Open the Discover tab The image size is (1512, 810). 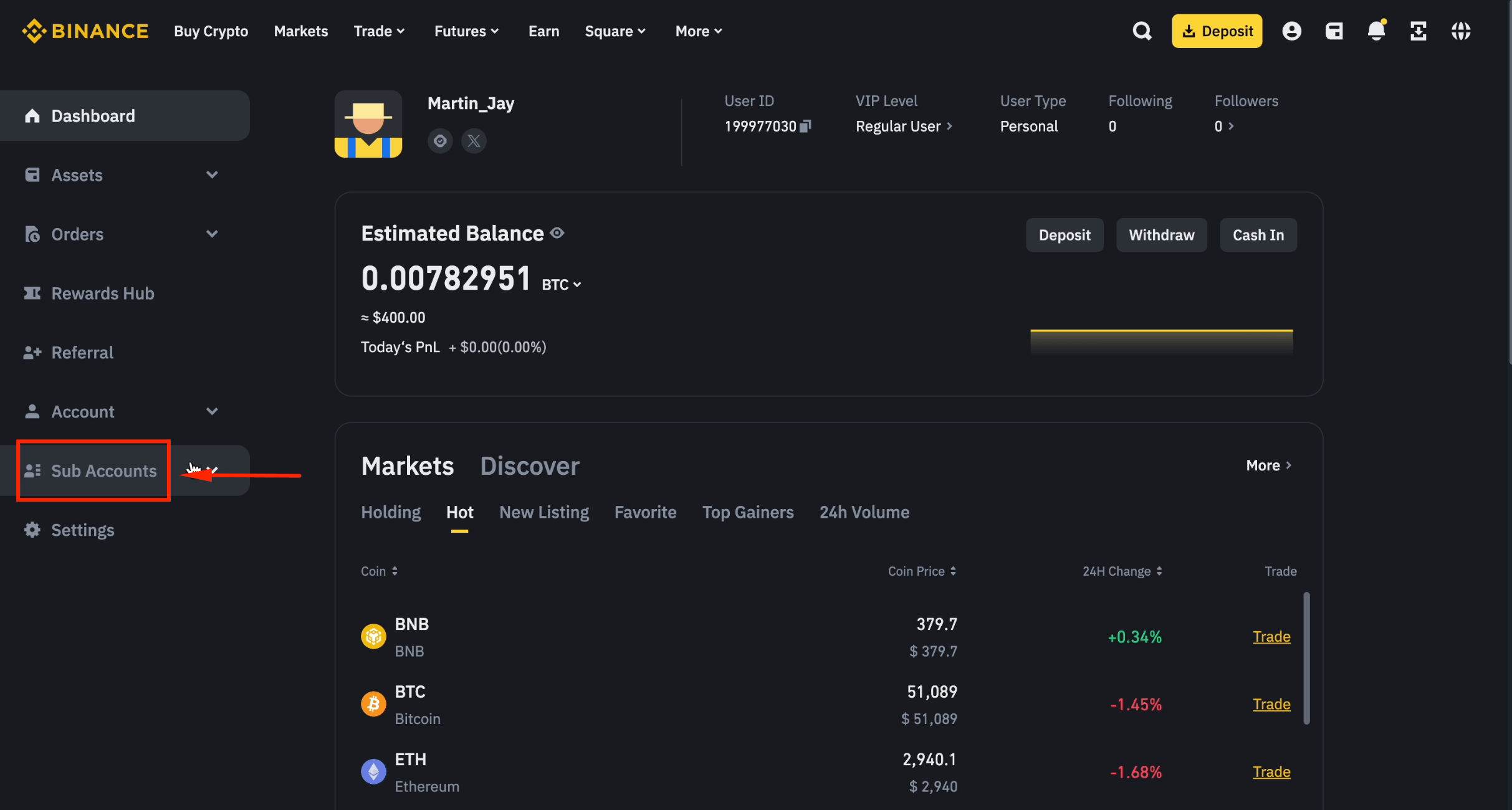tap(529, 466)
